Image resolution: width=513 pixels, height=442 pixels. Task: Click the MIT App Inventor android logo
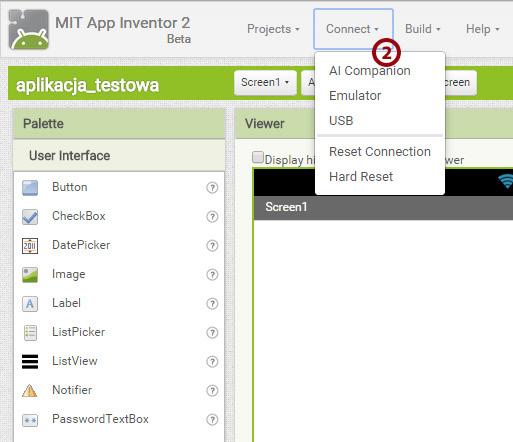point(29,30)
